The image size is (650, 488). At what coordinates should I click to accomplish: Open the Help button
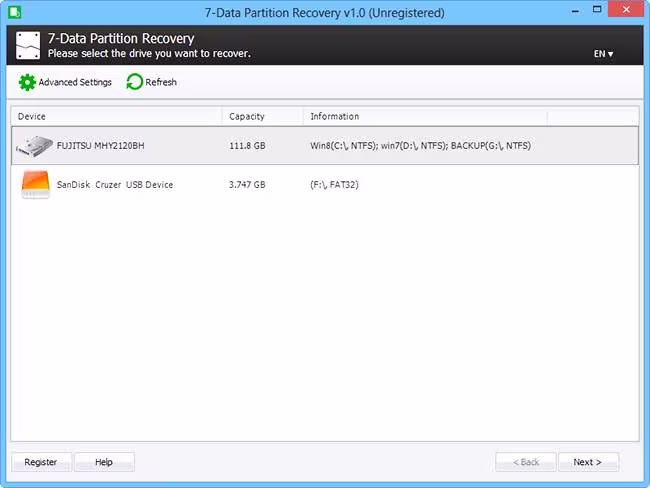[x=104, y=462]
